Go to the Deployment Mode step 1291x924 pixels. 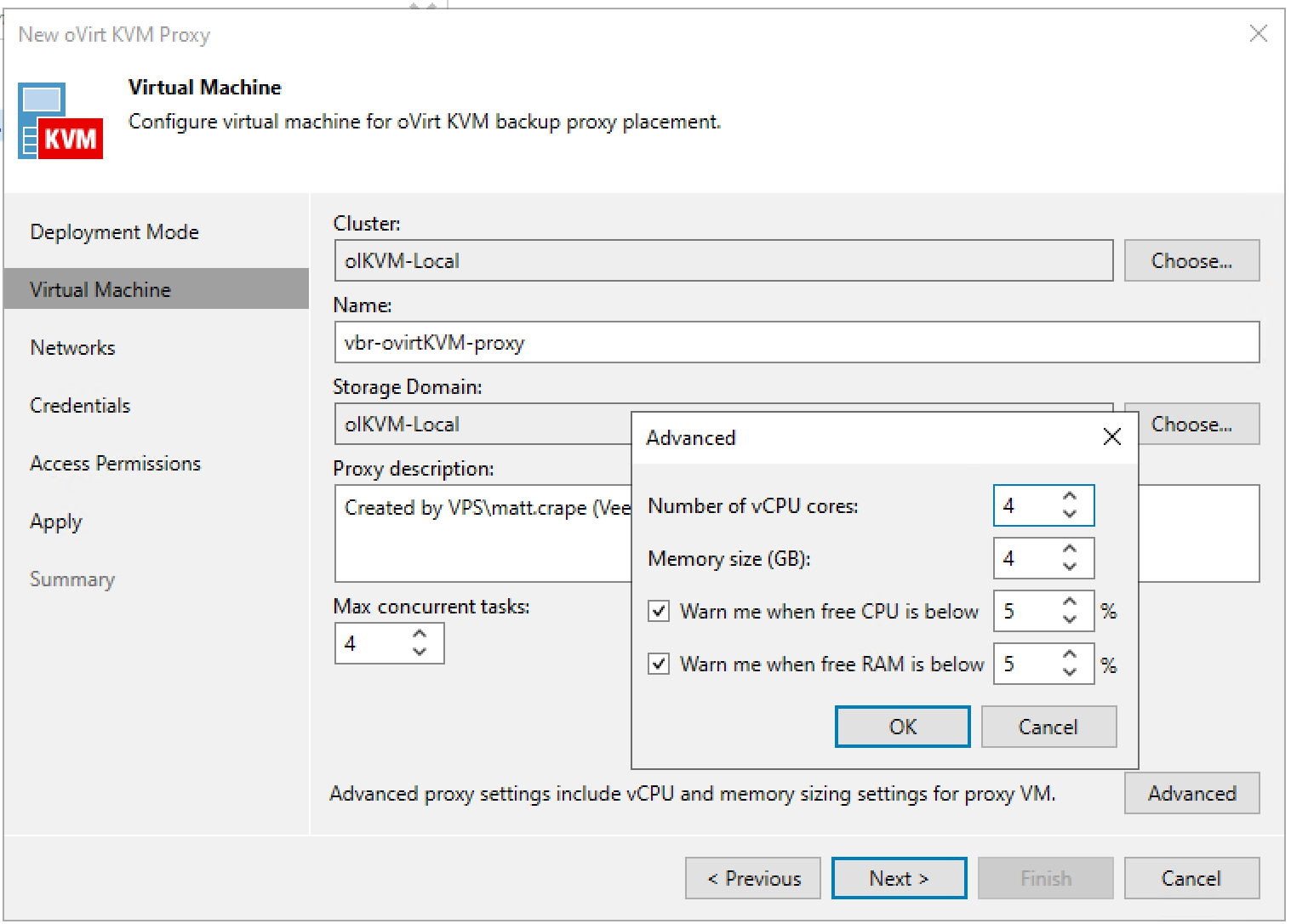(x=114, y=231)
